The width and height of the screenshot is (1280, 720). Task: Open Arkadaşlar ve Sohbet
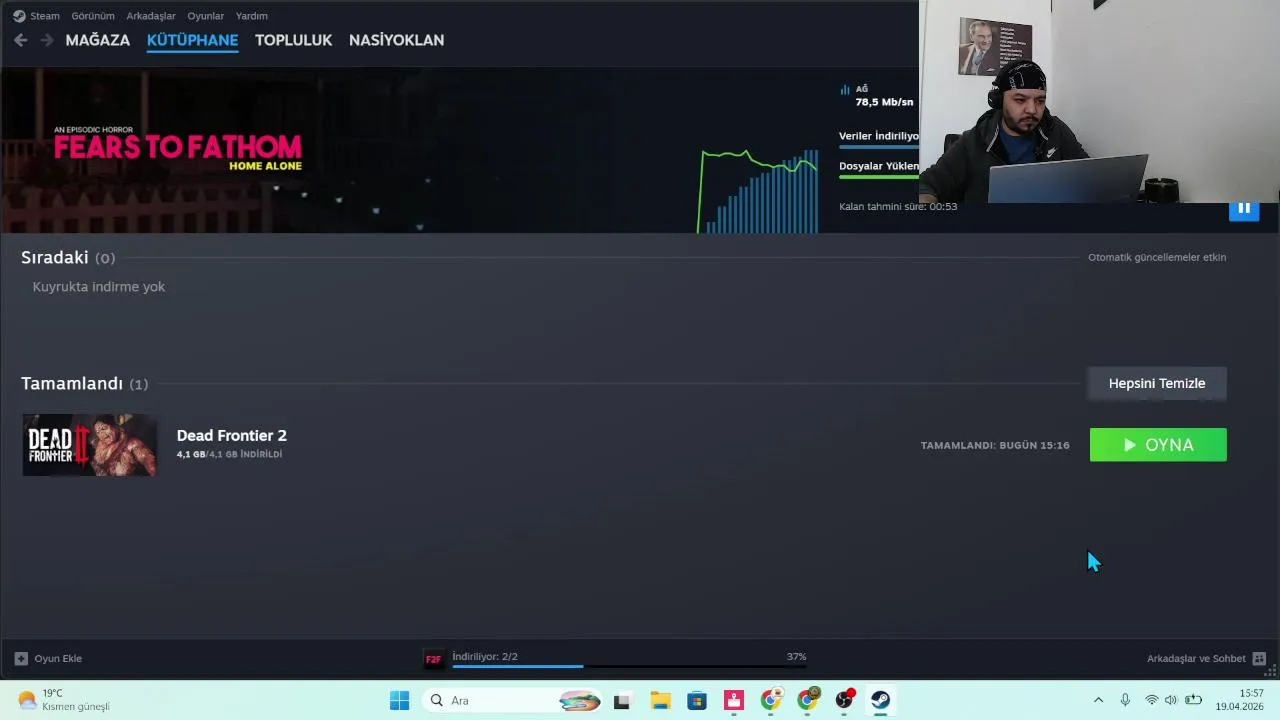pos(1196,659)
